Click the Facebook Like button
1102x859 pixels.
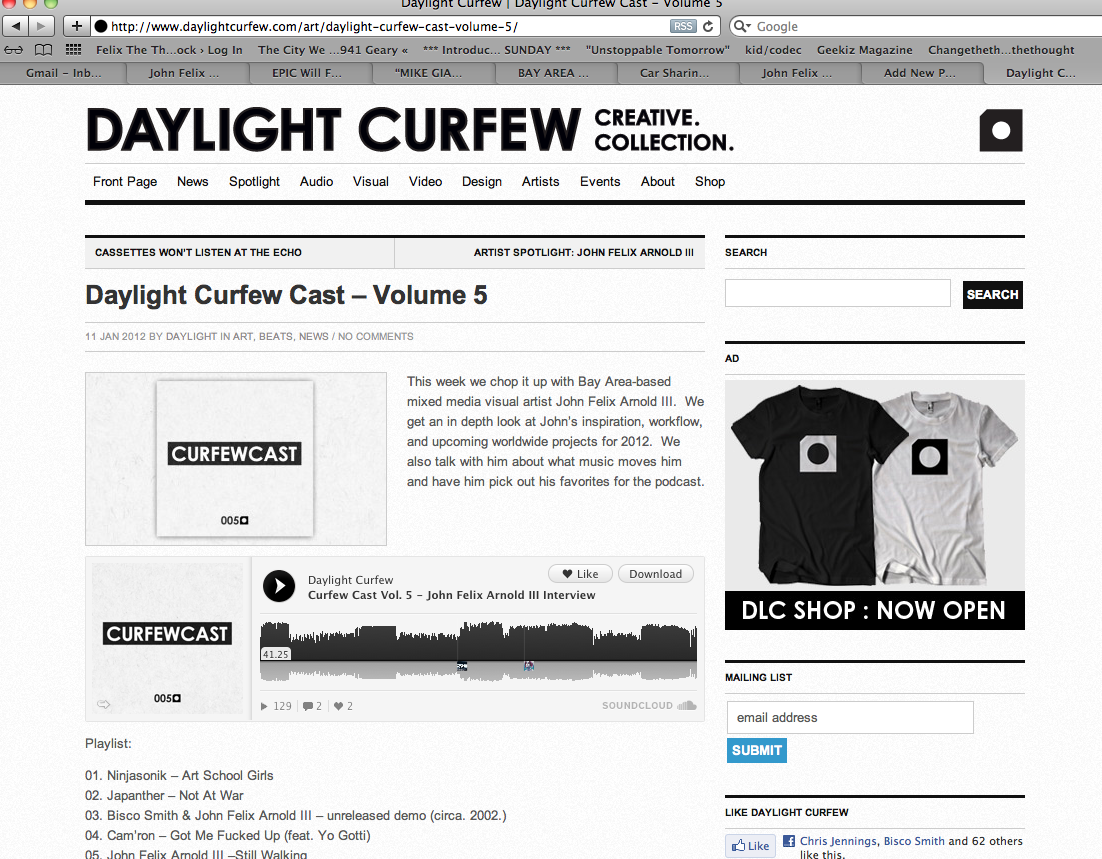[751, 846]
